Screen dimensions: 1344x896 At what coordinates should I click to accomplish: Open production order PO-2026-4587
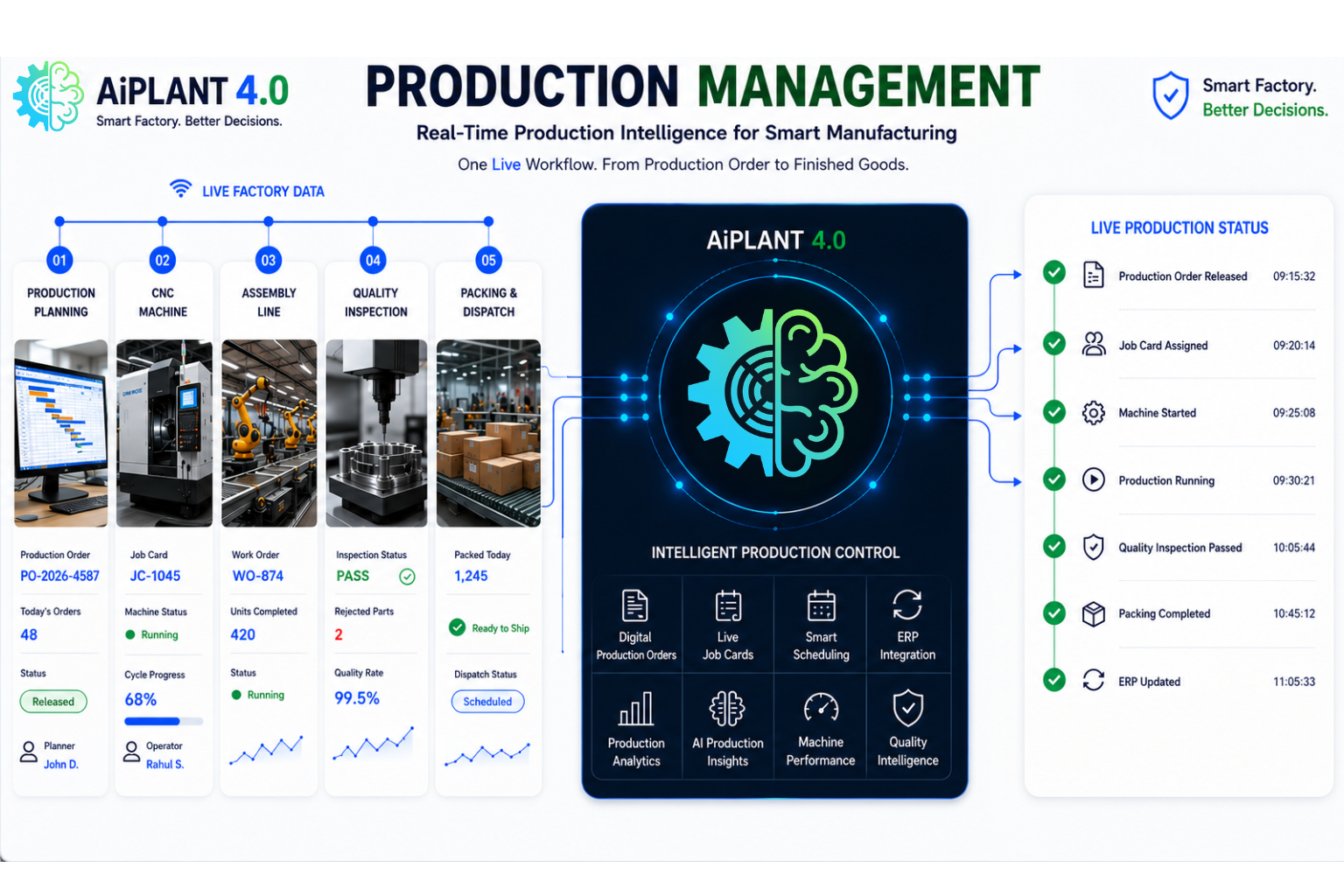pos(60,576)
